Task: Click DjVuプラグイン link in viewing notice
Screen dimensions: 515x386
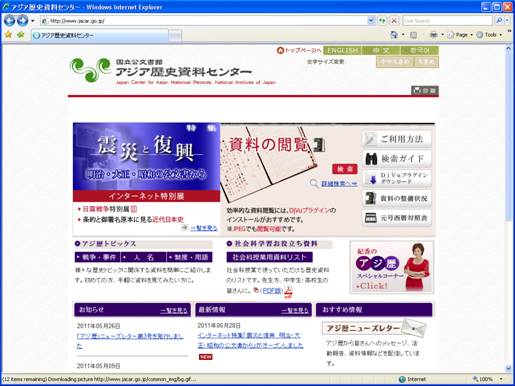Action: pos(309,210)
